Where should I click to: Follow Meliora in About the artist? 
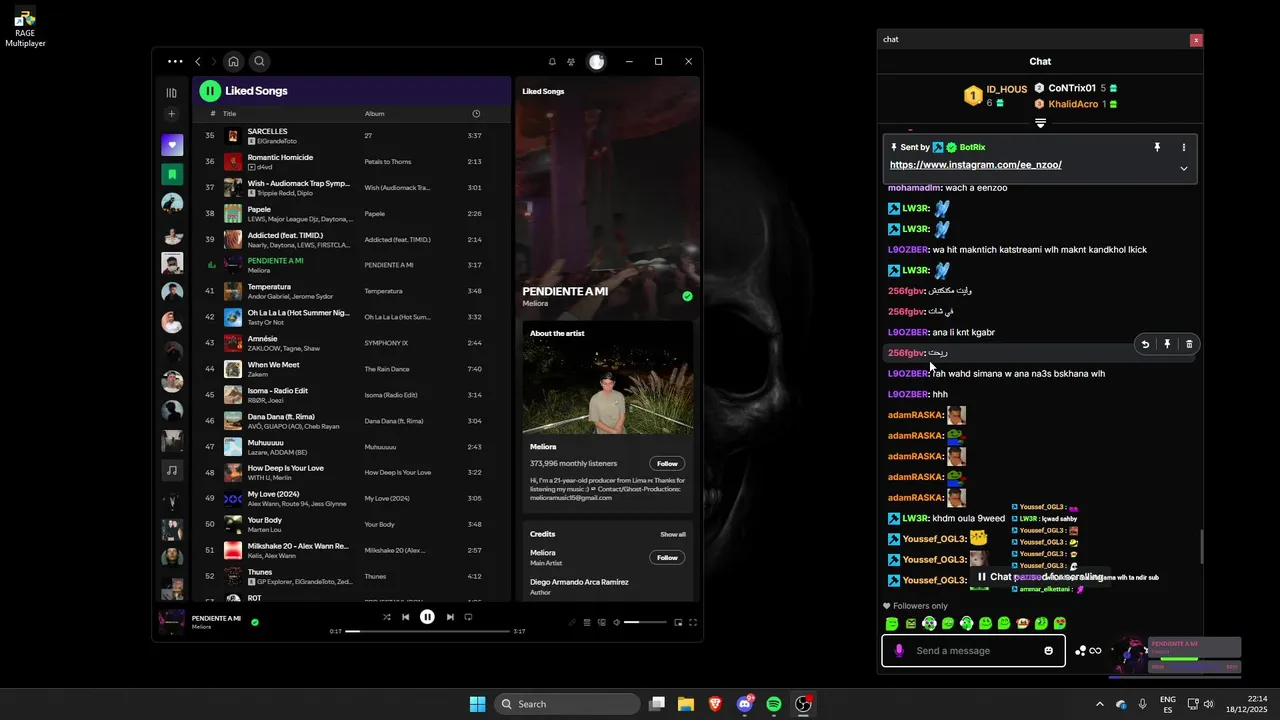tap(668, 463)
